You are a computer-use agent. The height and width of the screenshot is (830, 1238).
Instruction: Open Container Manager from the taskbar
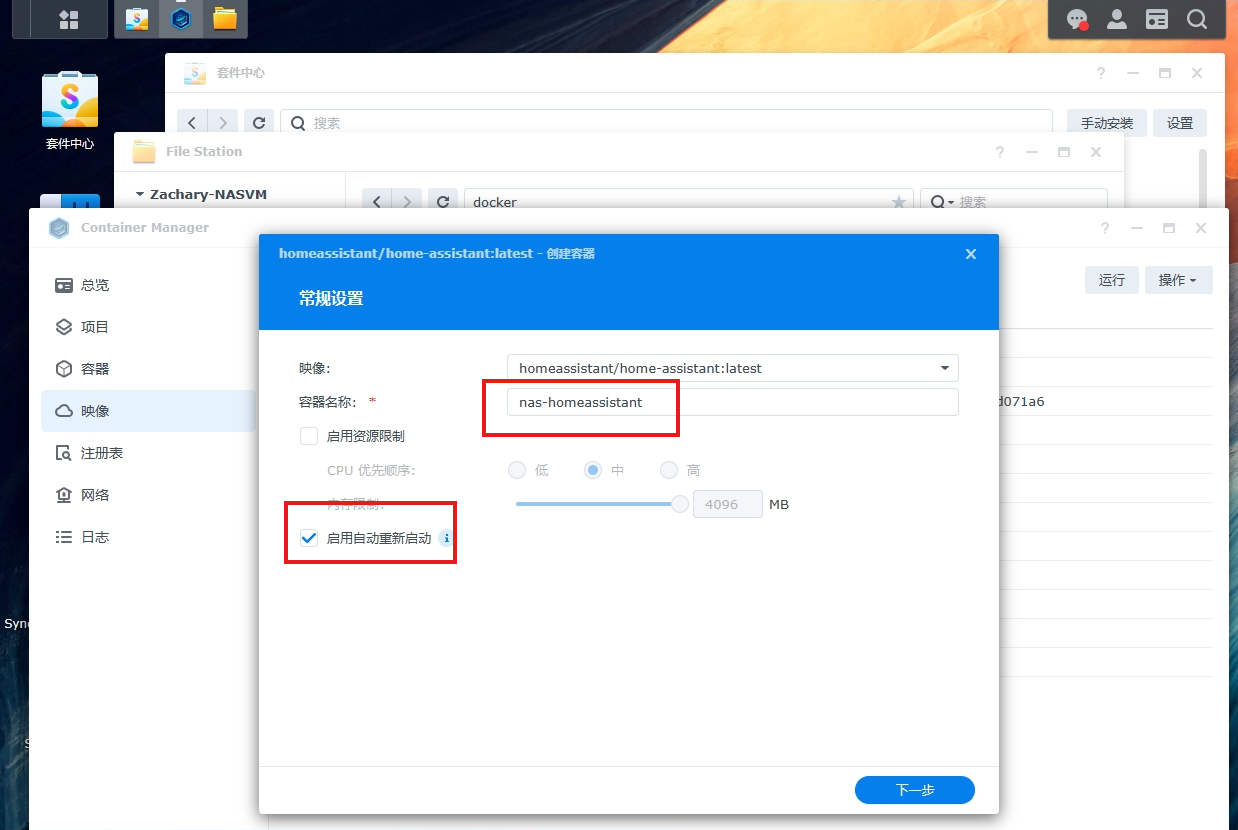click(x=180, y=18)
